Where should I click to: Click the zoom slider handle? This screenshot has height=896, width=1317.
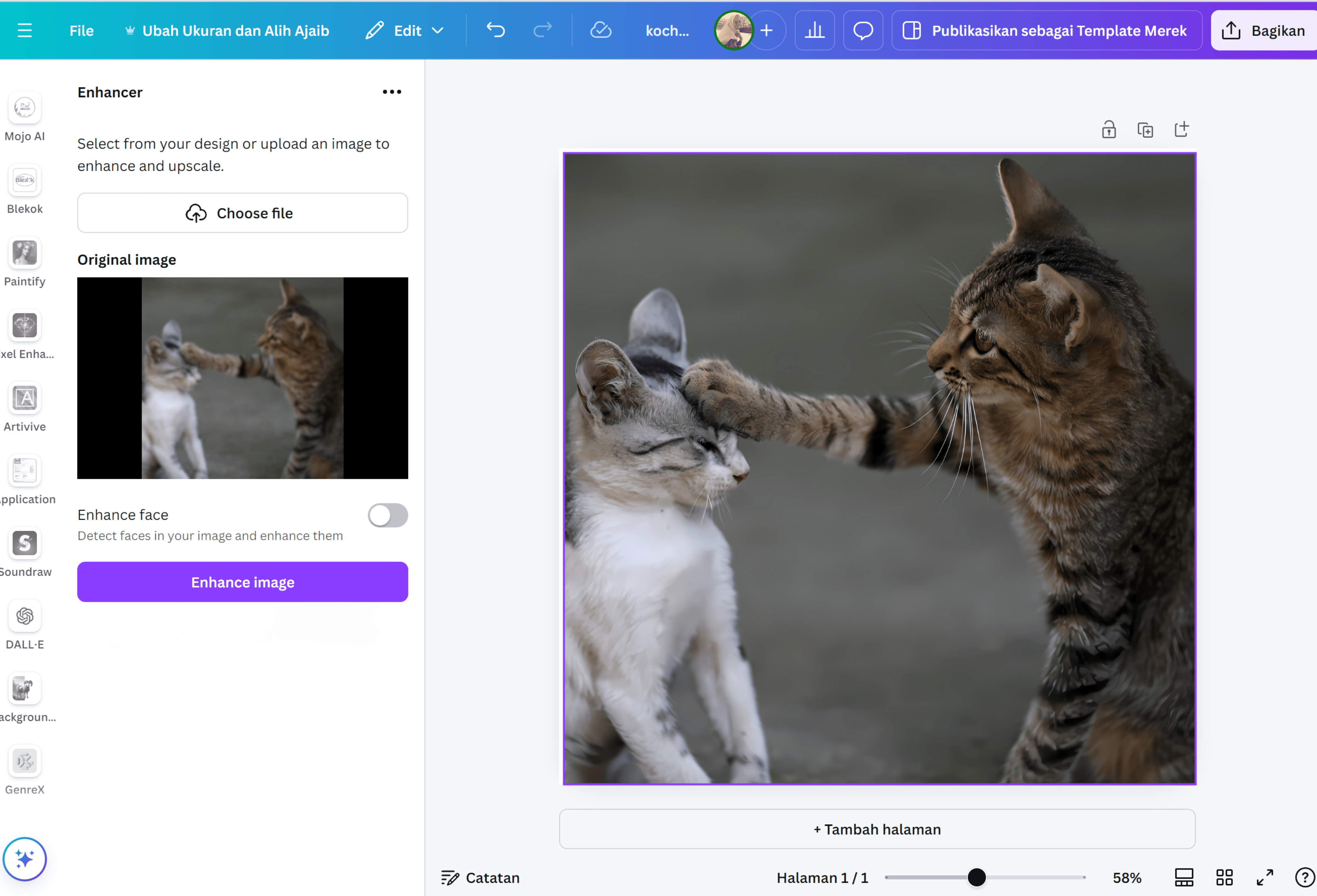pos(976,877)
